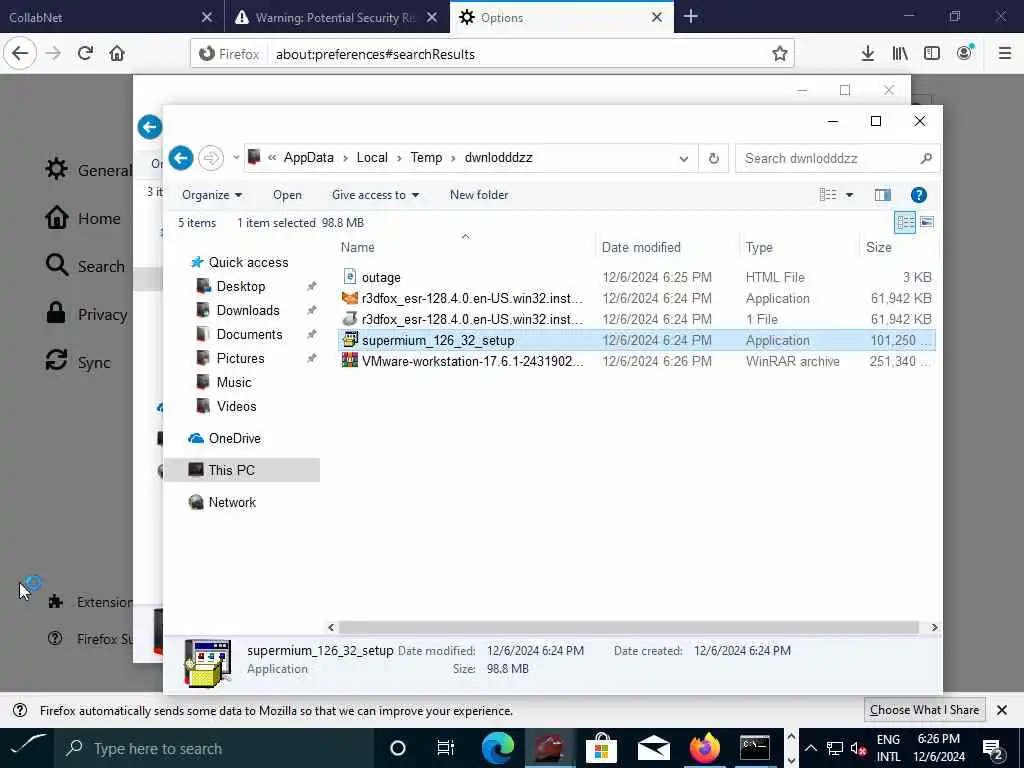
Task: Sort files by Date modified column
Action: (x=641, y=248)
